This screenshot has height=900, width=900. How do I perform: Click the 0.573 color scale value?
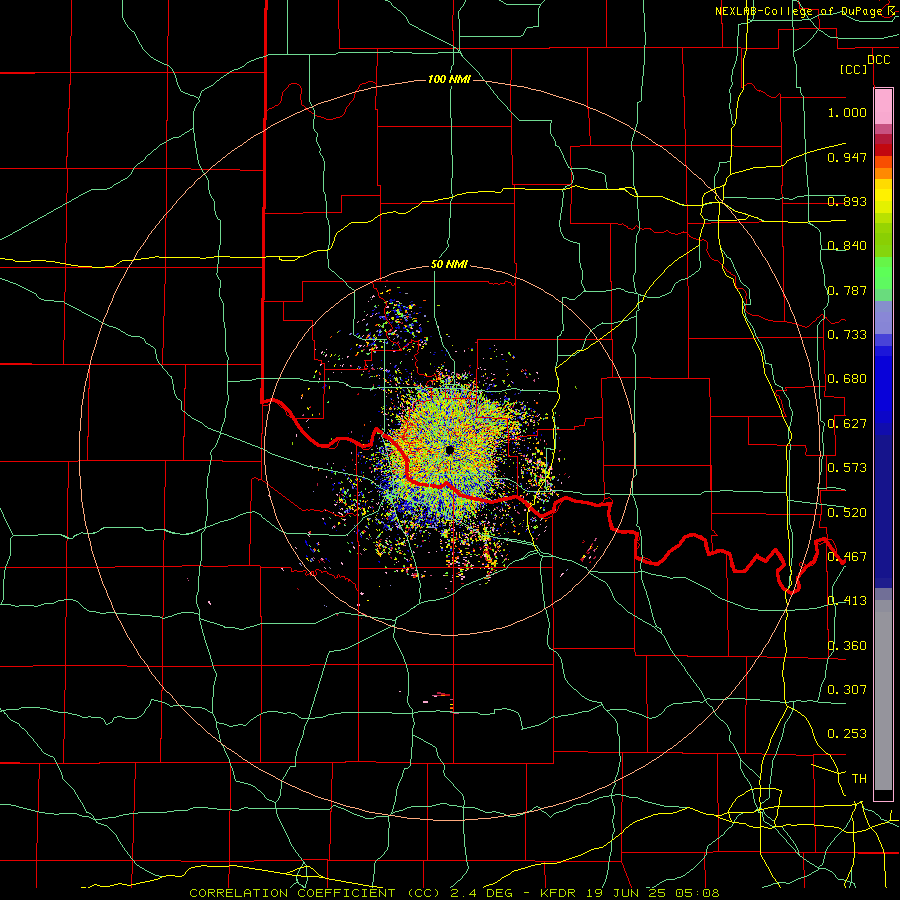[x=847, y=468]
